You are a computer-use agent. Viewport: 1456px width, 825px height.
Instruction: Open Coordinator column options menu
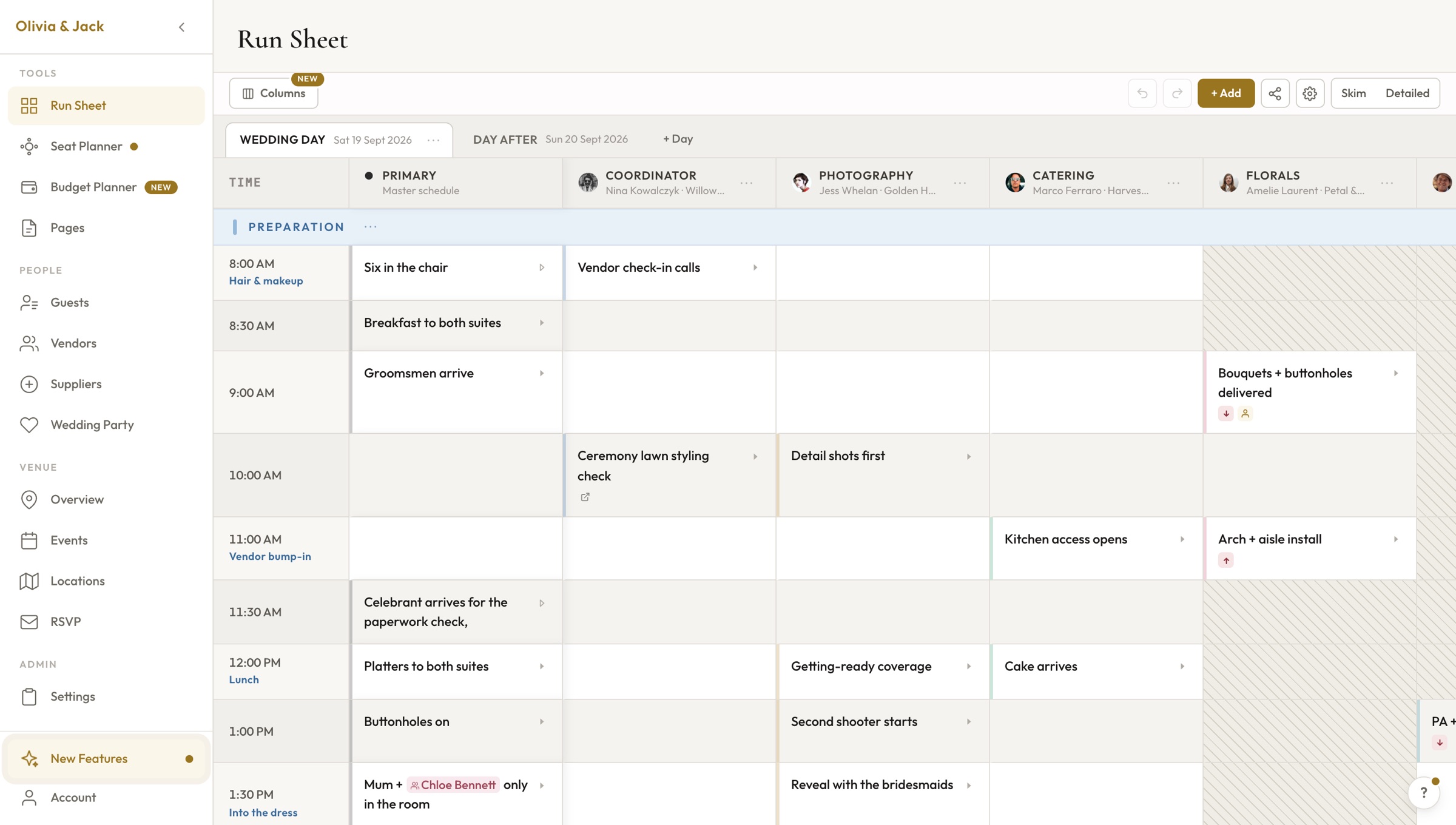pos(746,183)
